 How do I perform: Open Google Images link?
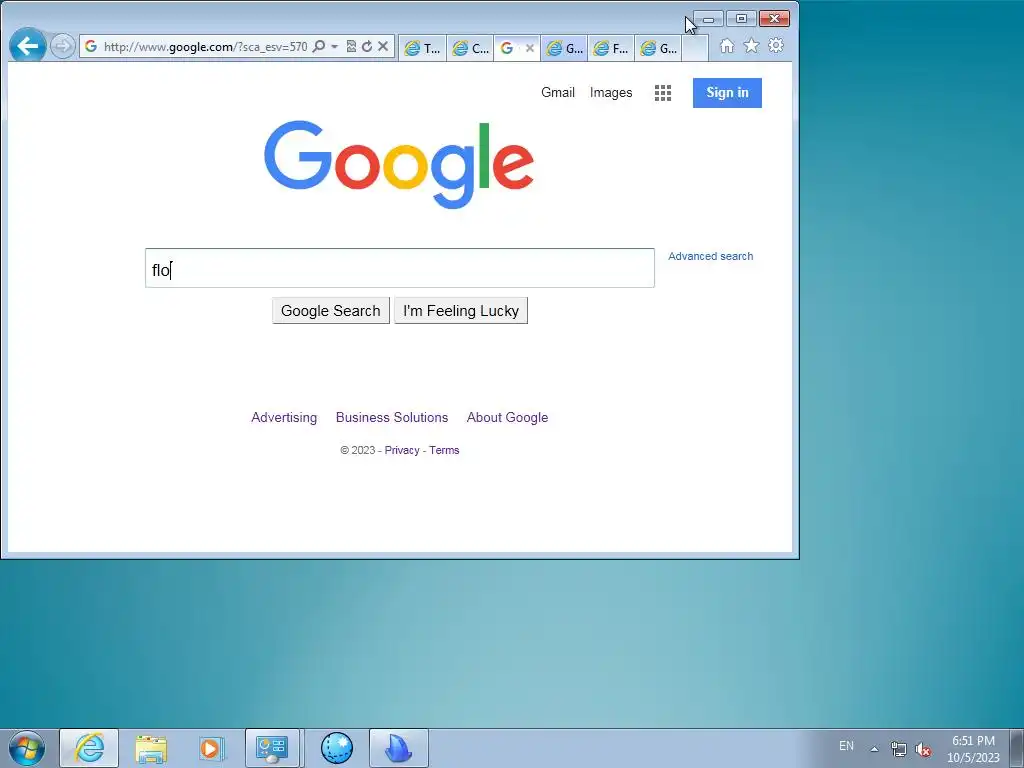(611, 93)
